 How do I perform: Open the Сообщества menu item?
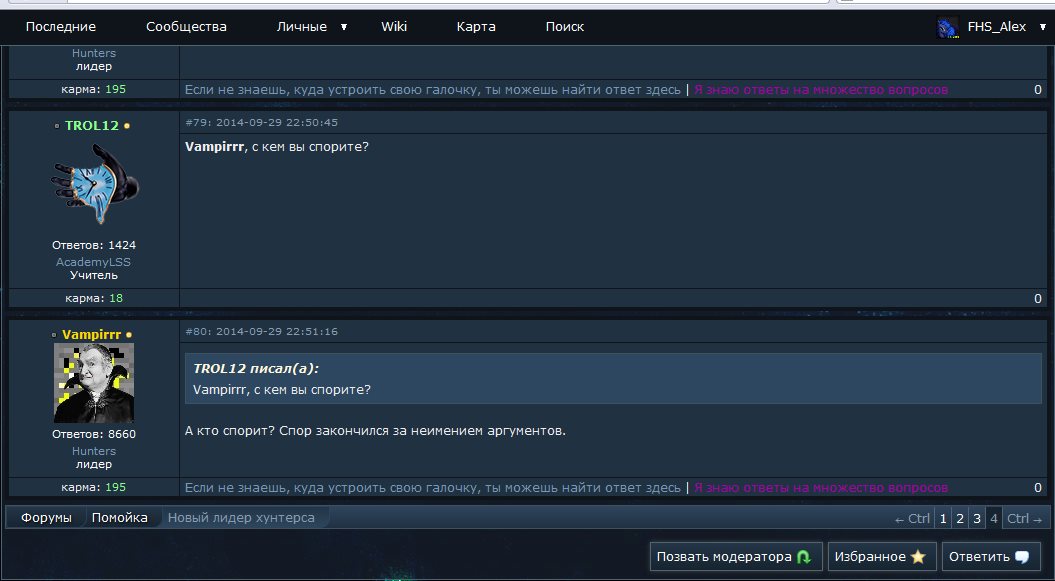(x=186, y=27)
